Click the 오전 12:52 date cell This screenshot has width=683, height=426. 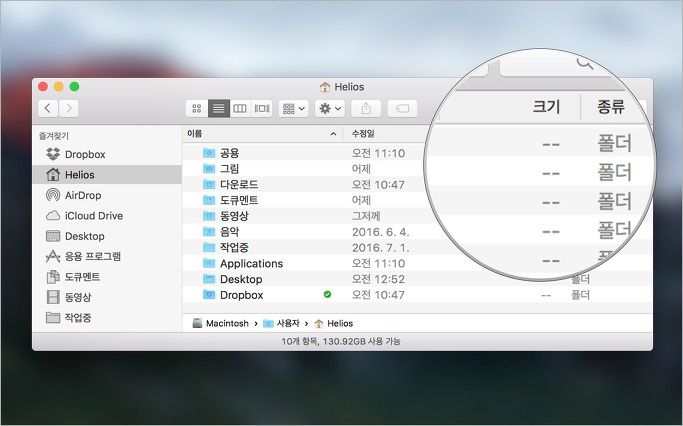(378, 279)
